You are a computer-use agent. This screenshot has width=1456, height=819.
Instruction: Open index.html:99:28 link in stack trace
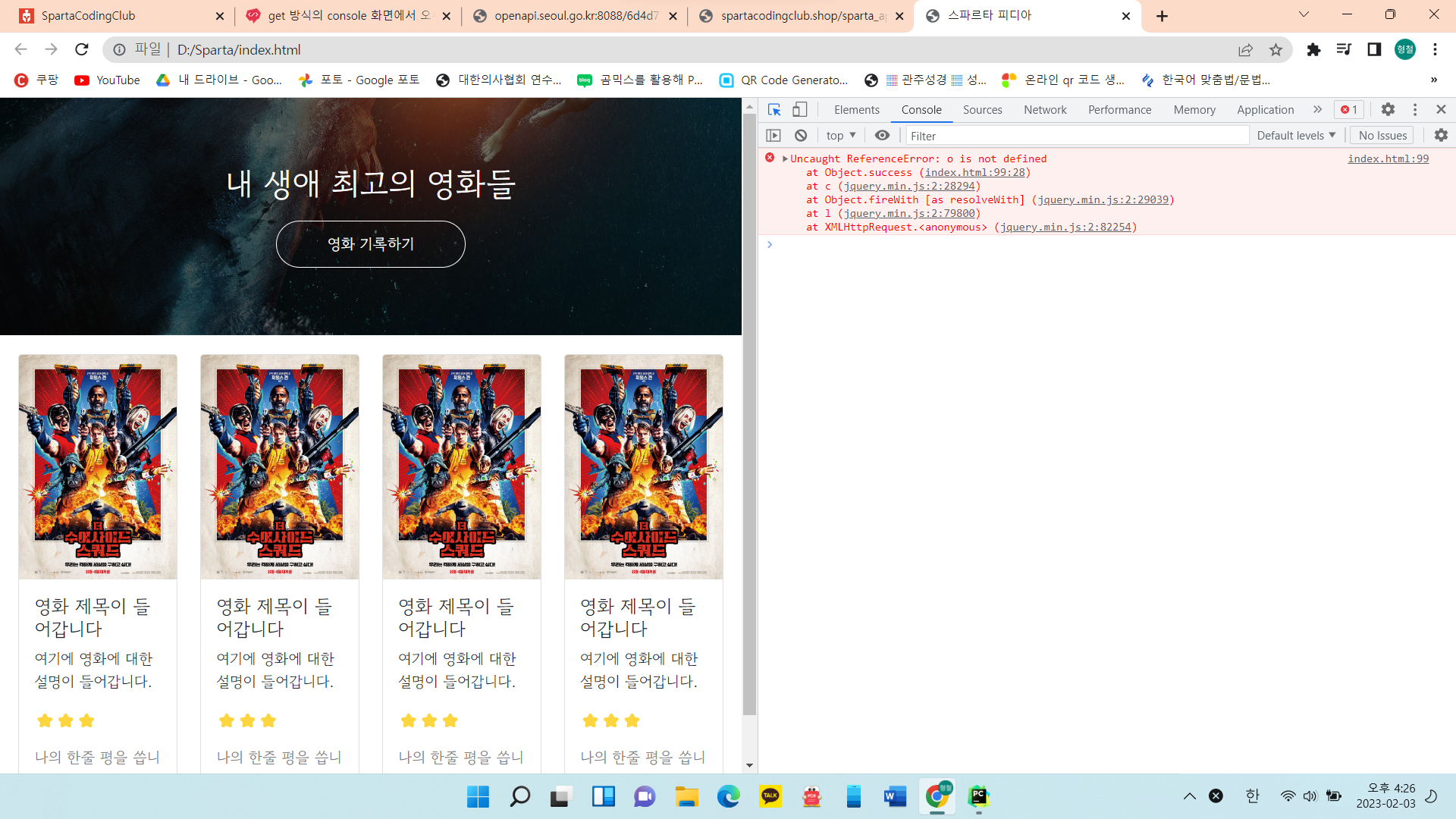[x=974, y=172]
